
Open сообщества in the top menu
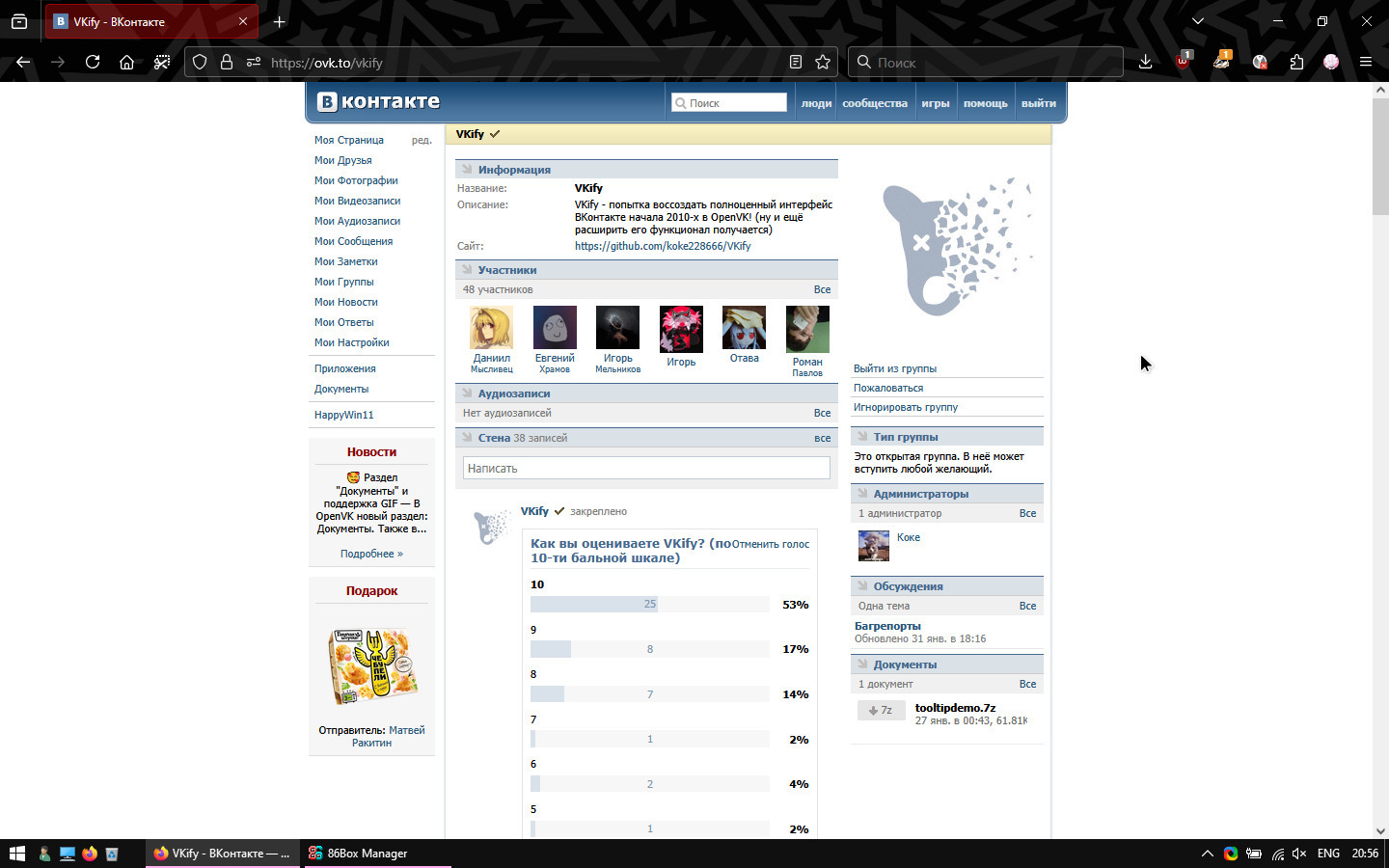pos(875,103)
